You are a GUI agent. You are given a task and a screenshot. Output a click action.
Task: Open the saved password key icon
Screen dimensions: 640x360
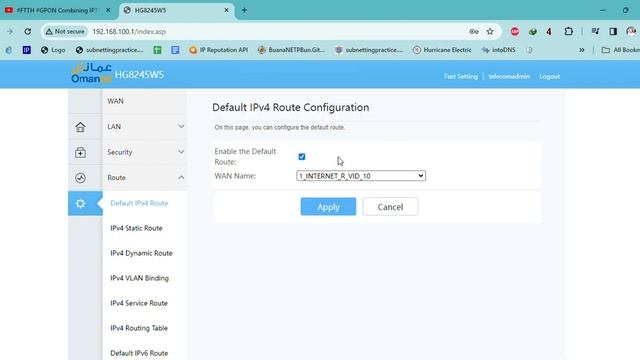pyautogui.click(x=473, y=31)
